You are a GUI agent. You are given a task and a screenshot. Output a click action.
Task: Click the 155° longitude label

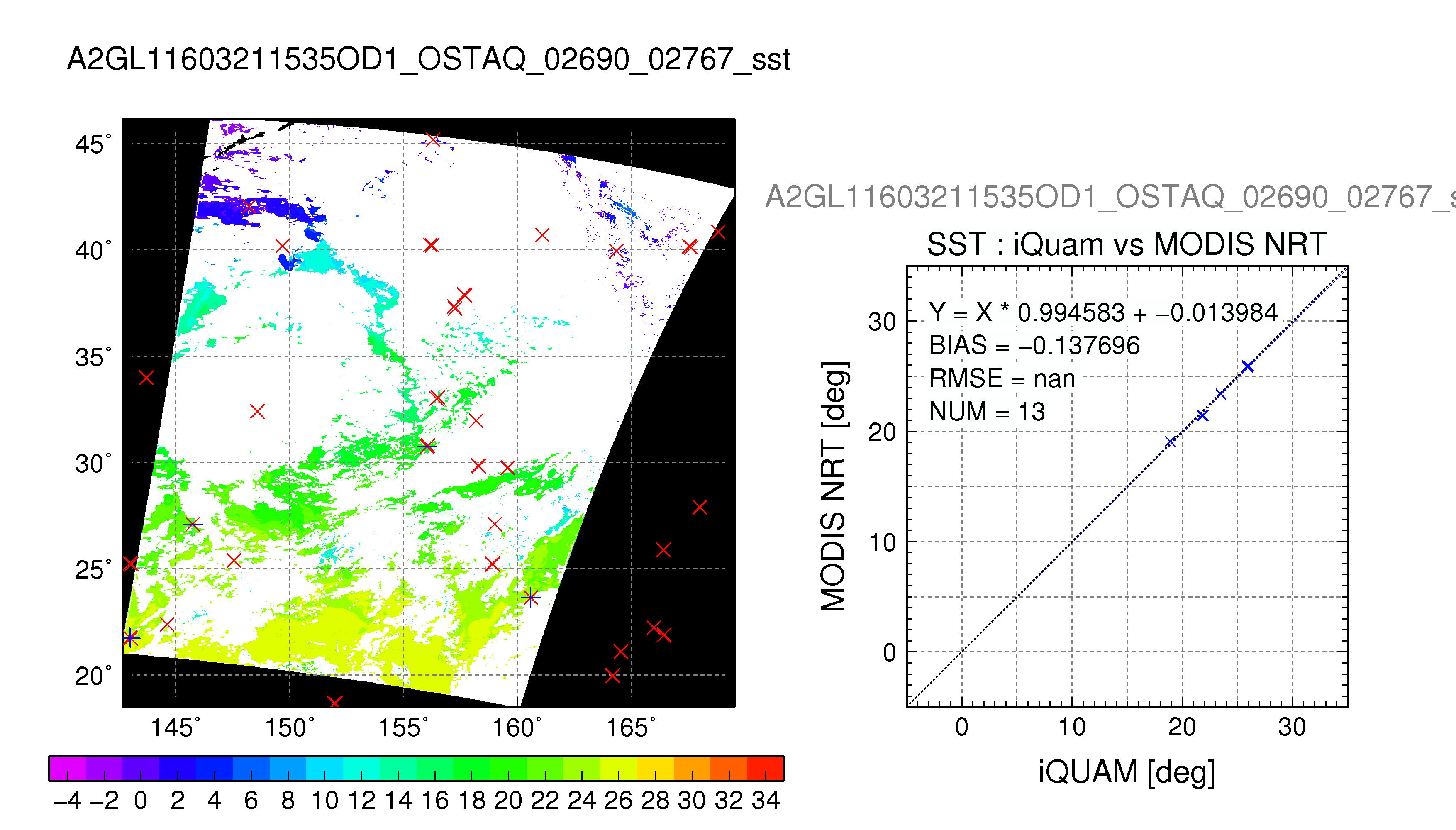point(403,728)
